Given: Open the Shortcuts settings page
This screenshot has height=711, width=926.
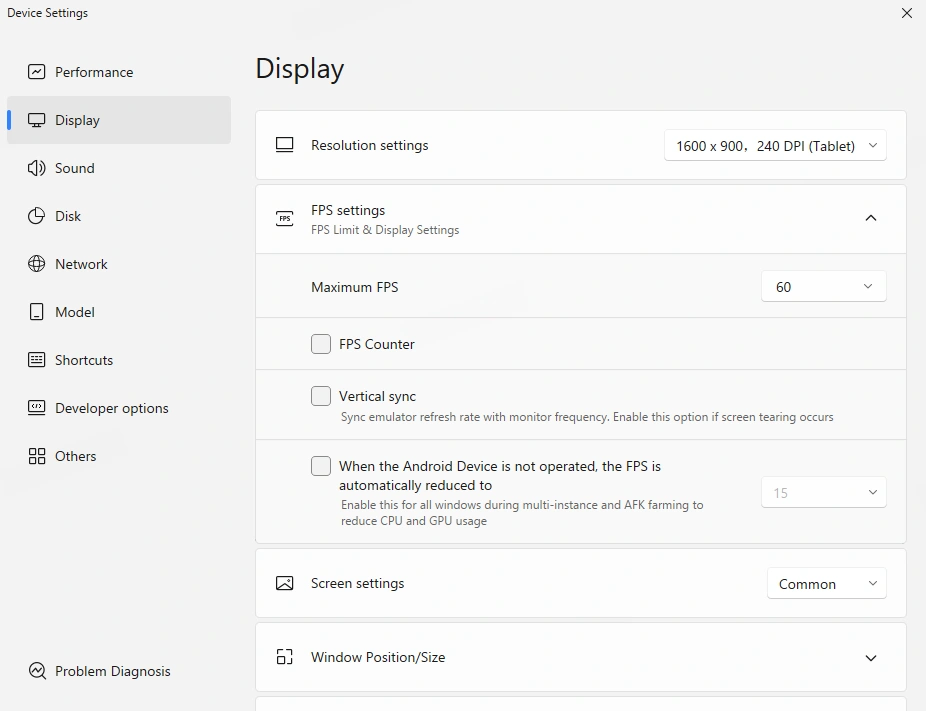Looking at the screenshot, I should pyautogui.click(x=119, y=360).
